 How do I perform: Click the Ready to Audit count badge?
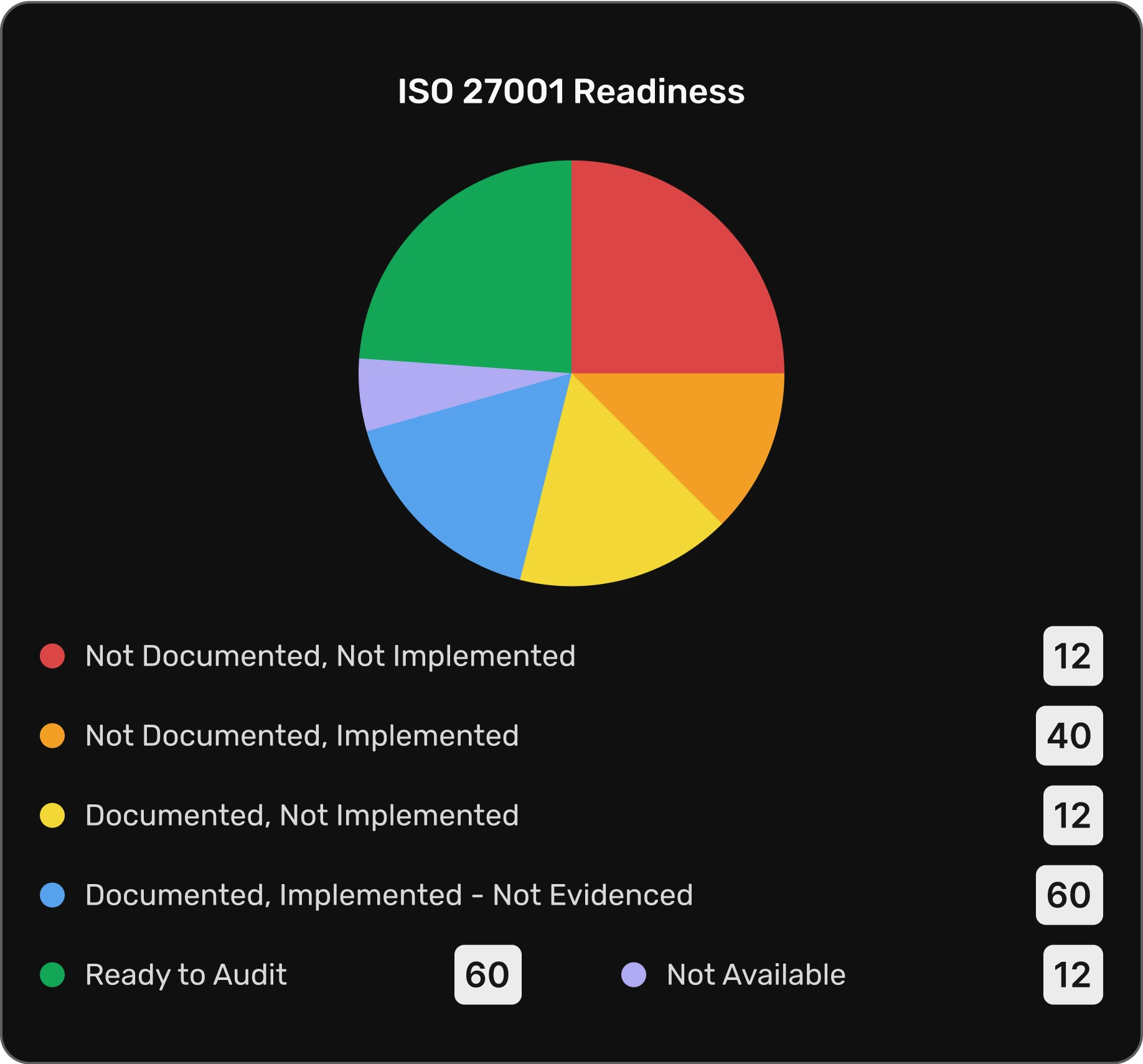coord(487,975)
